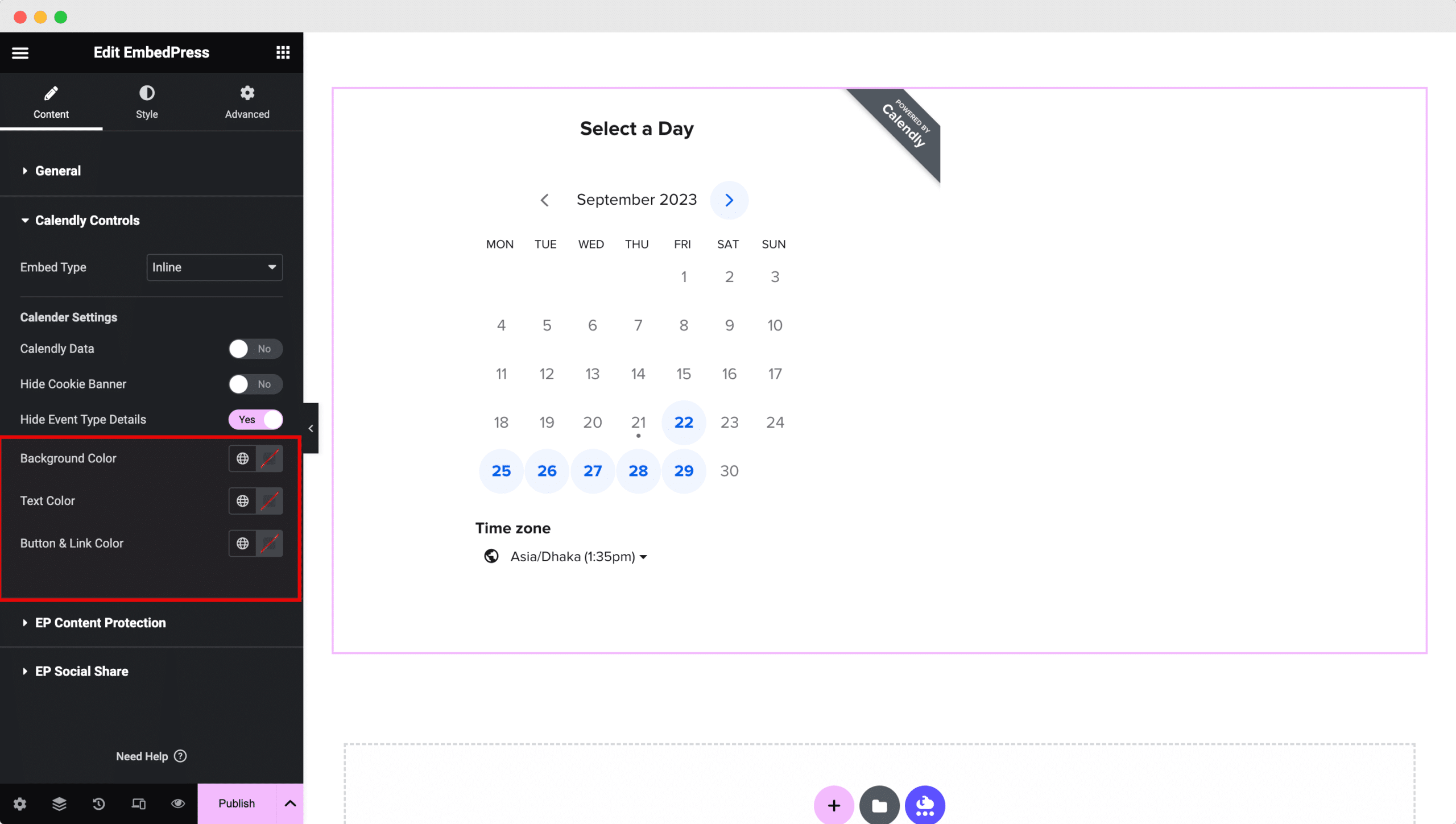Toggle Hide Event Type Details switch
Screen dimensions: 1456x824
(254, 419)
